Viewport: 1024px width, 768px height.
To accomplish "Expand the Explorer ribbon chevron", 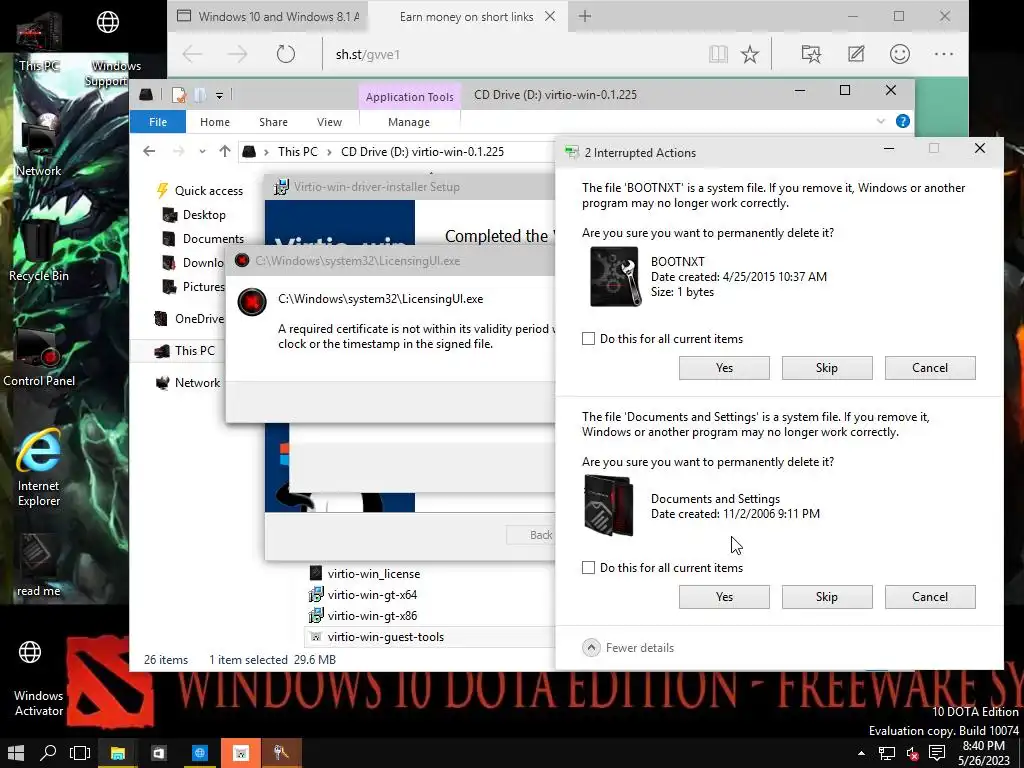I will click(x=880, y=121).
